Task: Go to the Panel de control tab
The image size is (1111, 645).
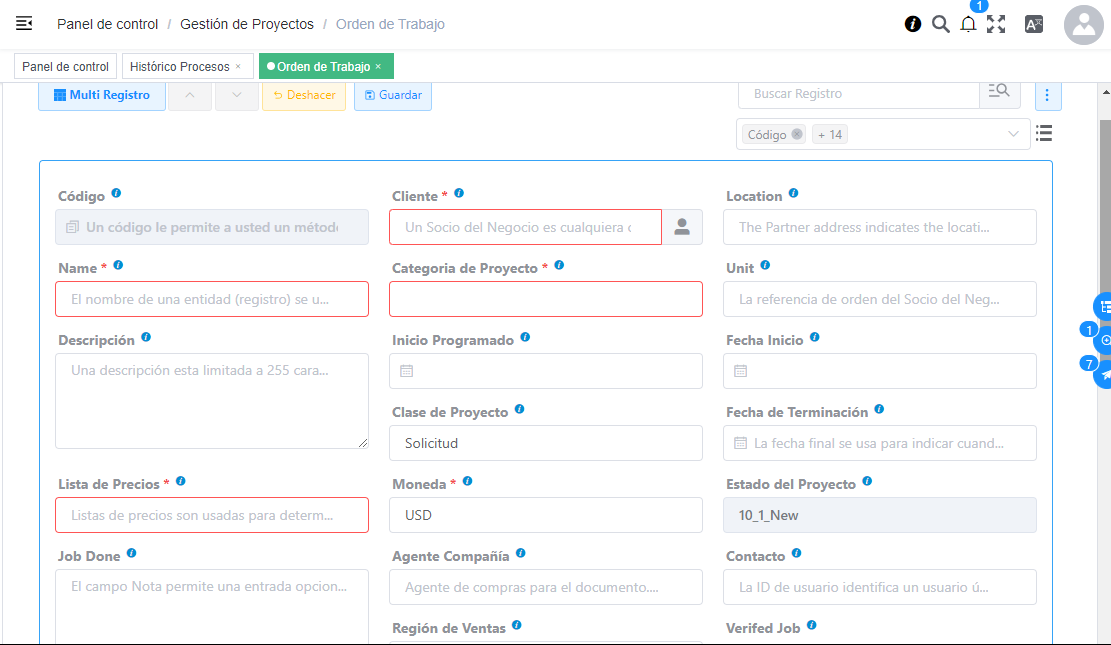Action: pyautogui.click(x=66, y=67)
